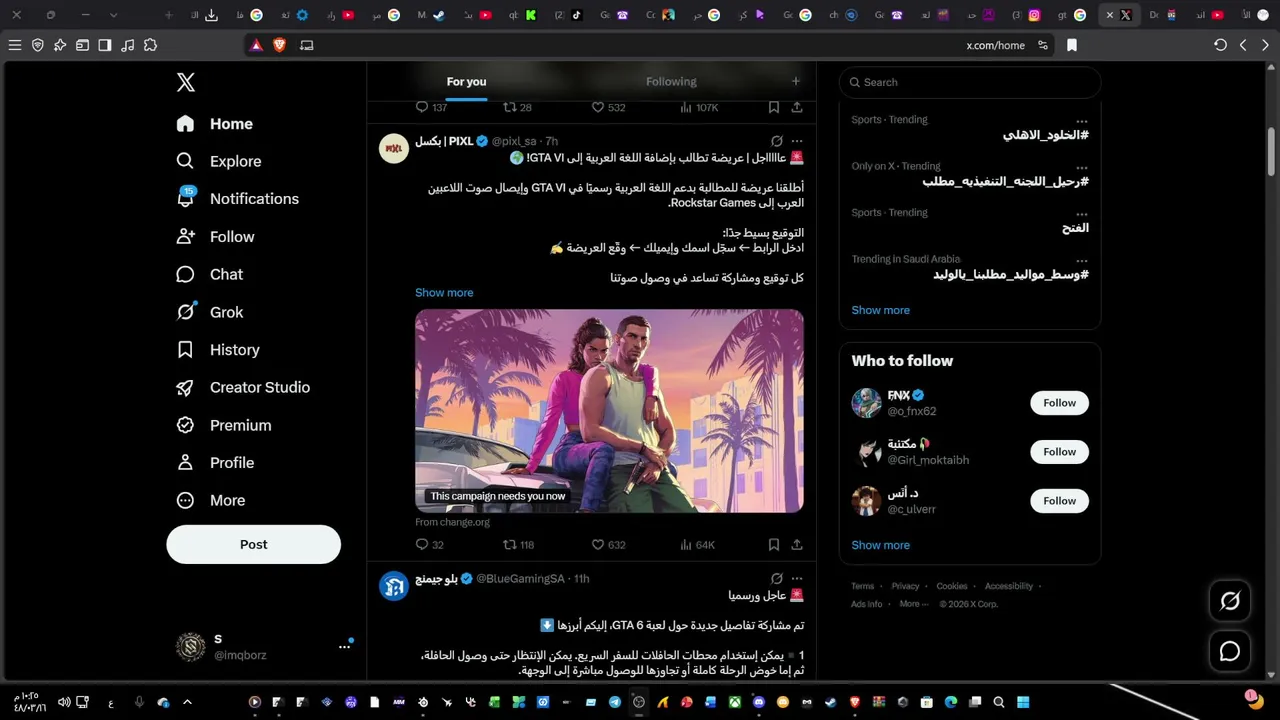Open the Brave VPN shield icon

pyautogui.click(x=38, y=45)
